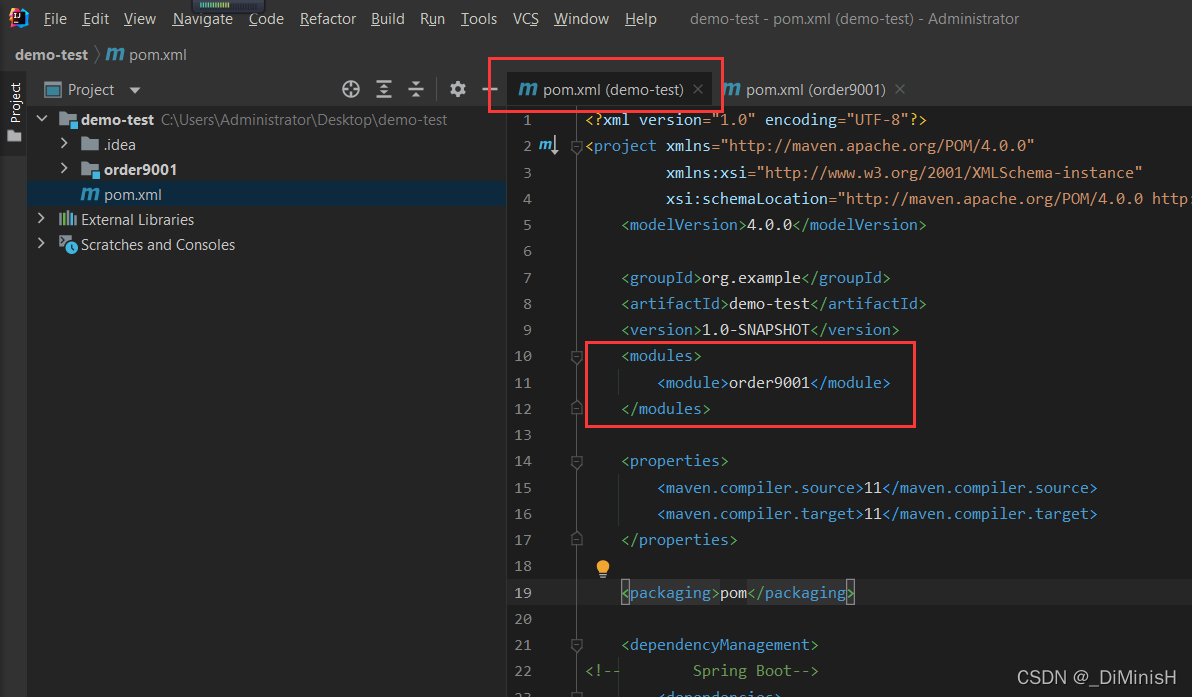This screenshot has width=1192, height=697.
Task: Open the Navigate menu
Action: point(202,19)
